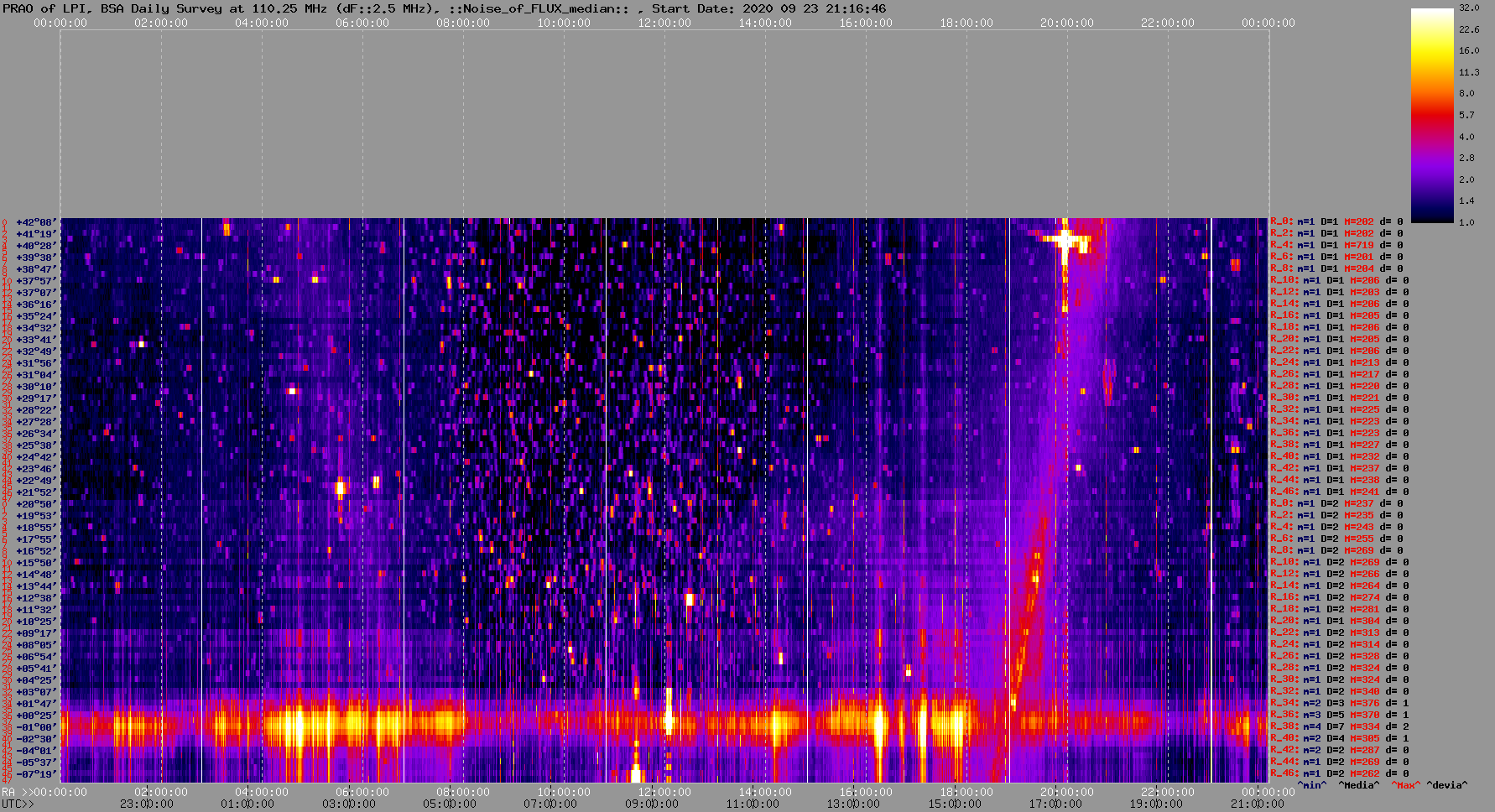Image resolution: width=1495 pixels, height=812 pixels.
Task: Click the 'Start Date: 2020 09 23 21:16:46' text
Action: [x=768, y=8]
